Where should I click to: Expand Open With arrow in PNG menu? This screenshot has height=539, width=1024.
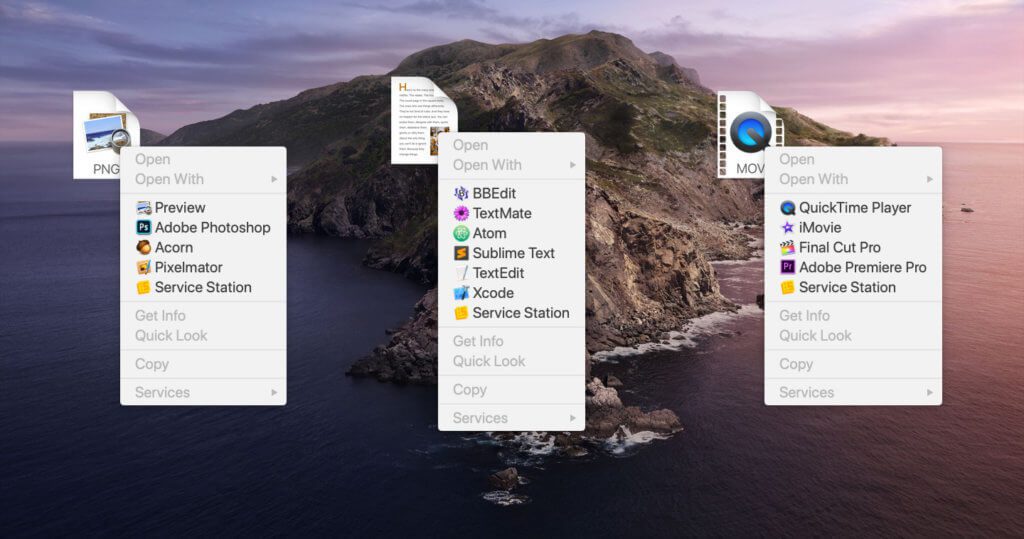(x=274, y=179)
